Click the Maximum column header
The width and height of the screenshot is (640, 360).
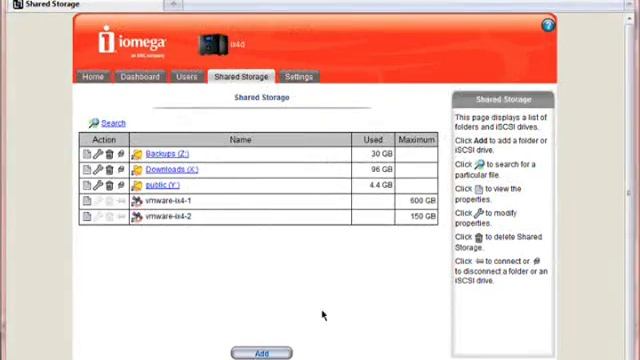click(416, 140)
